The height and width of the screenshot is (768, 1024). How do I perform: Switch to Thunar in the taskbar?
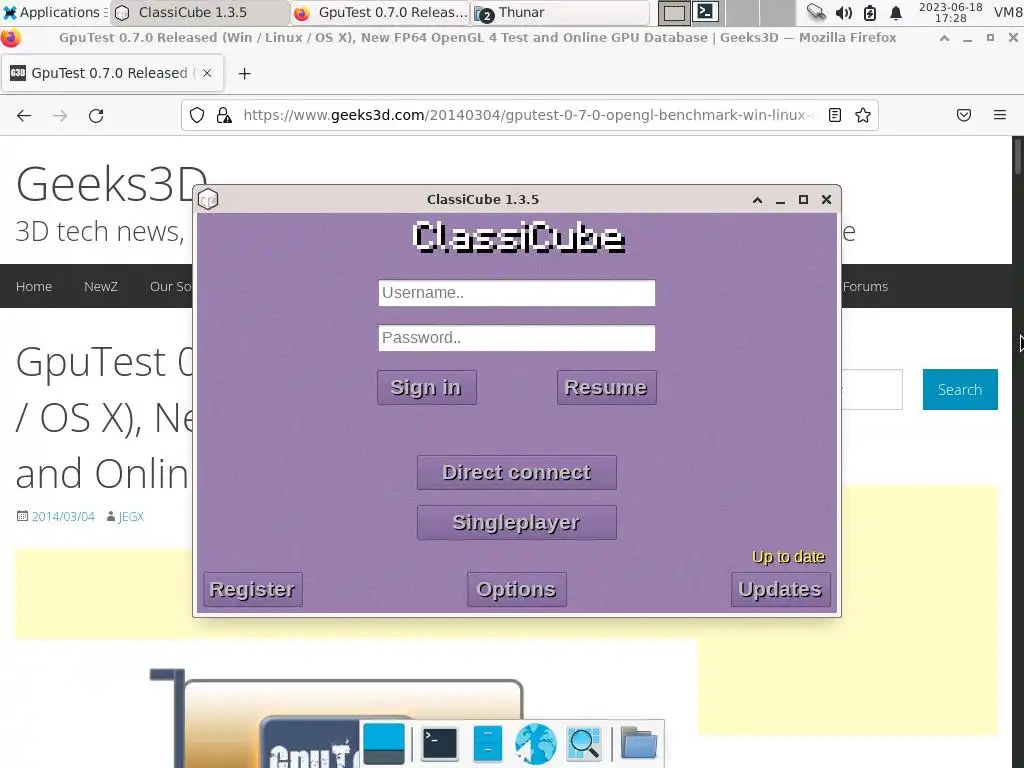560,12
